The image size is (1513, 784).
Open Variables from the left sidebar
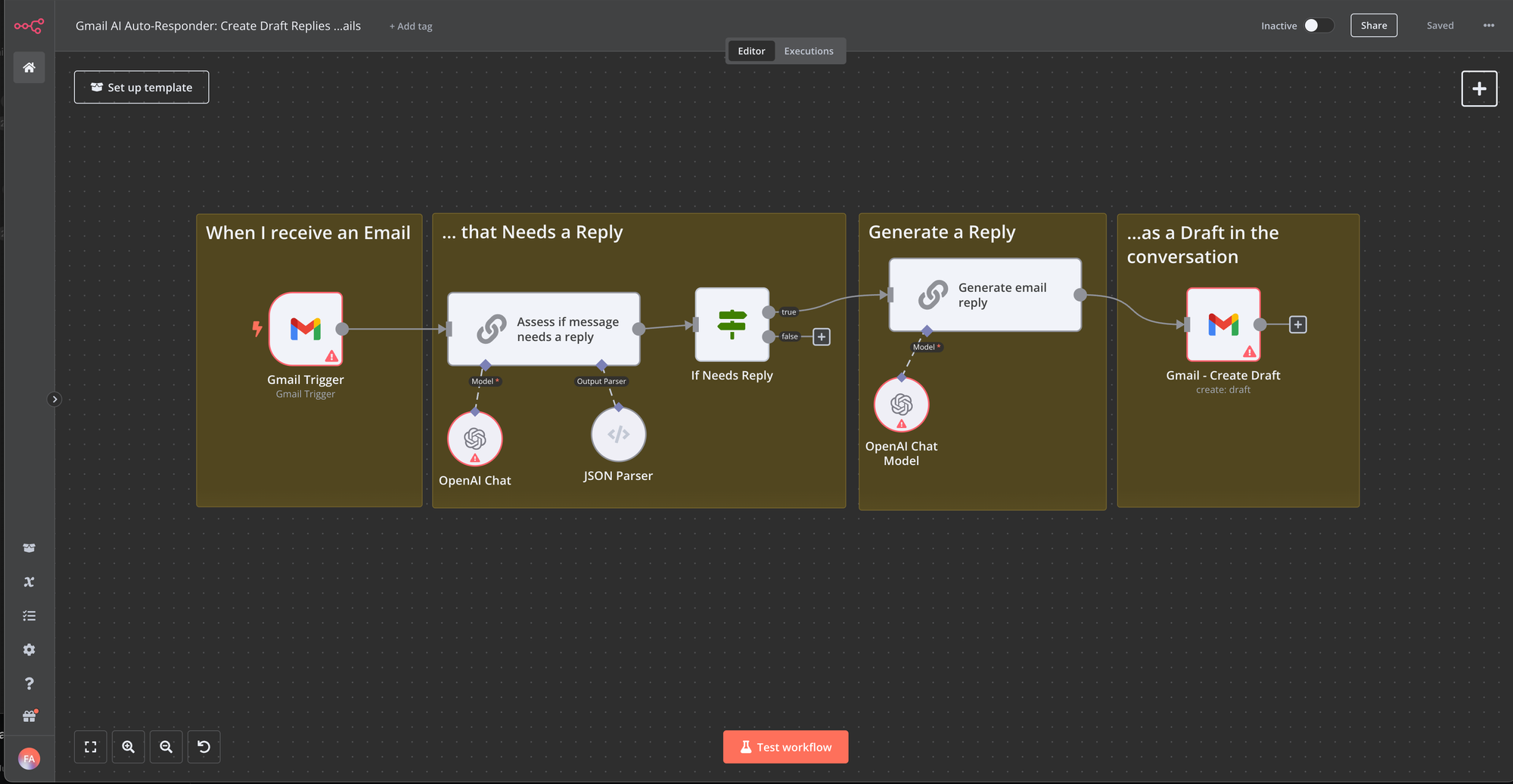coord(29,581)
